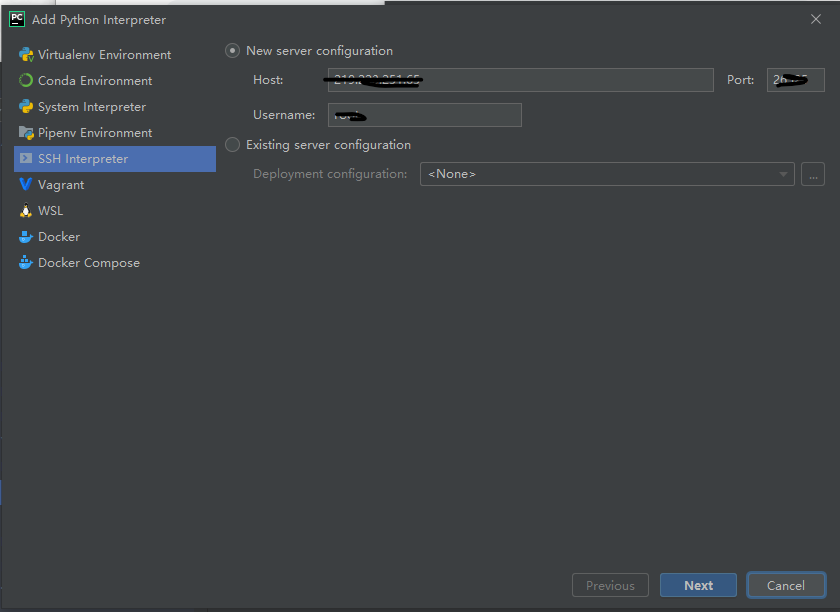Focus the Username input field

(424, 115)
